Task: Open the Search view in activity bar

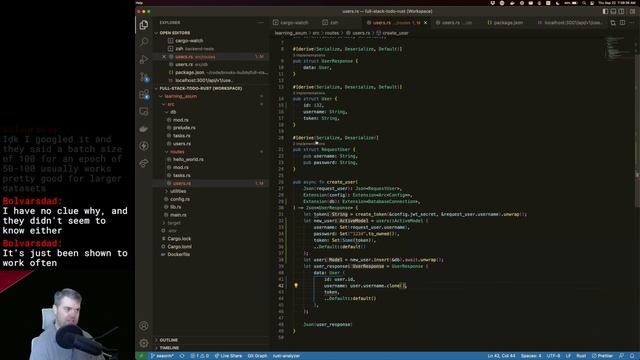Action: point(144,42)
